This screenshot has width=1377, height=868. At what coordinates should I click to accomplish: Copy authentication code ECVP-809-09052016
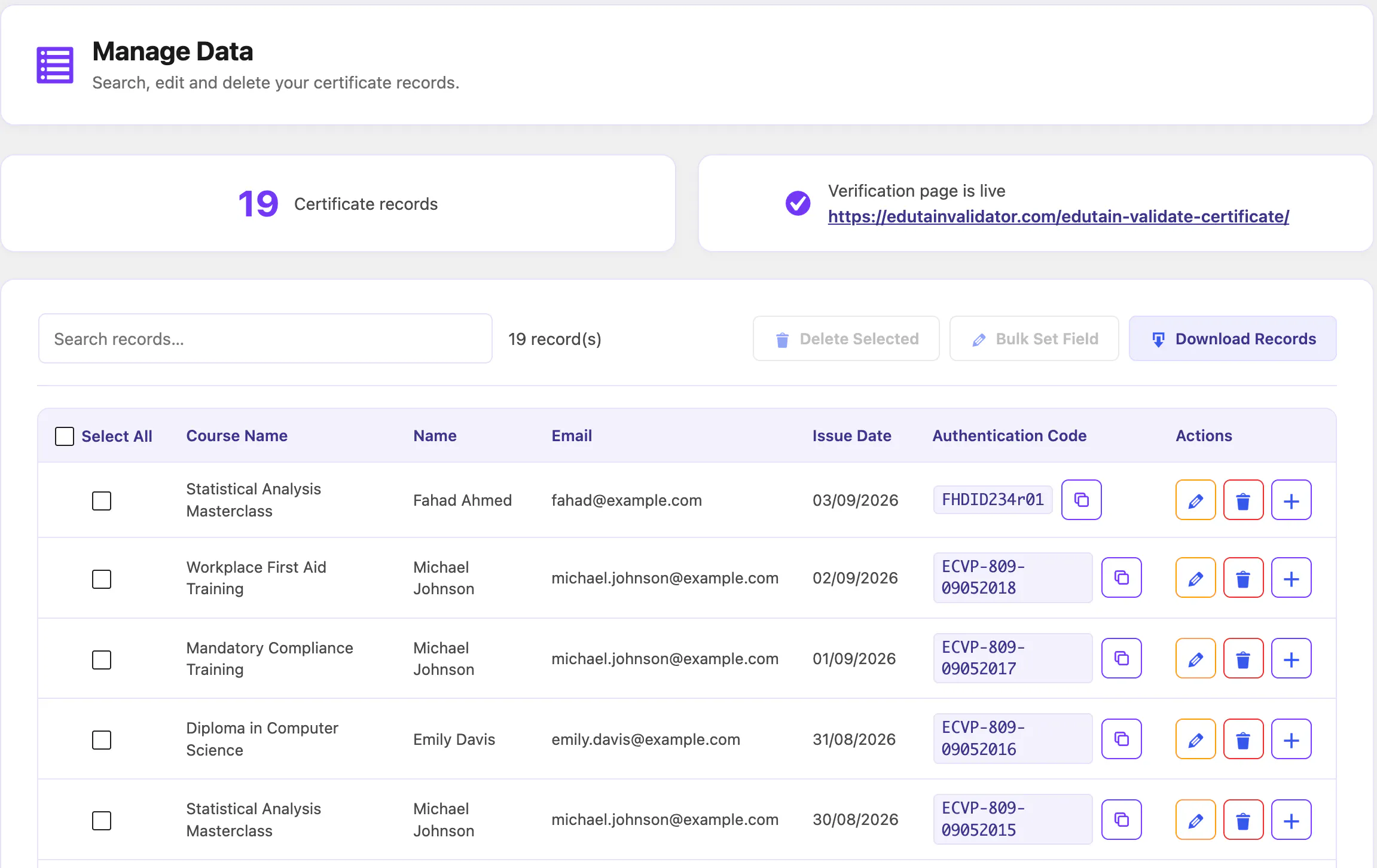[1121, 739]
